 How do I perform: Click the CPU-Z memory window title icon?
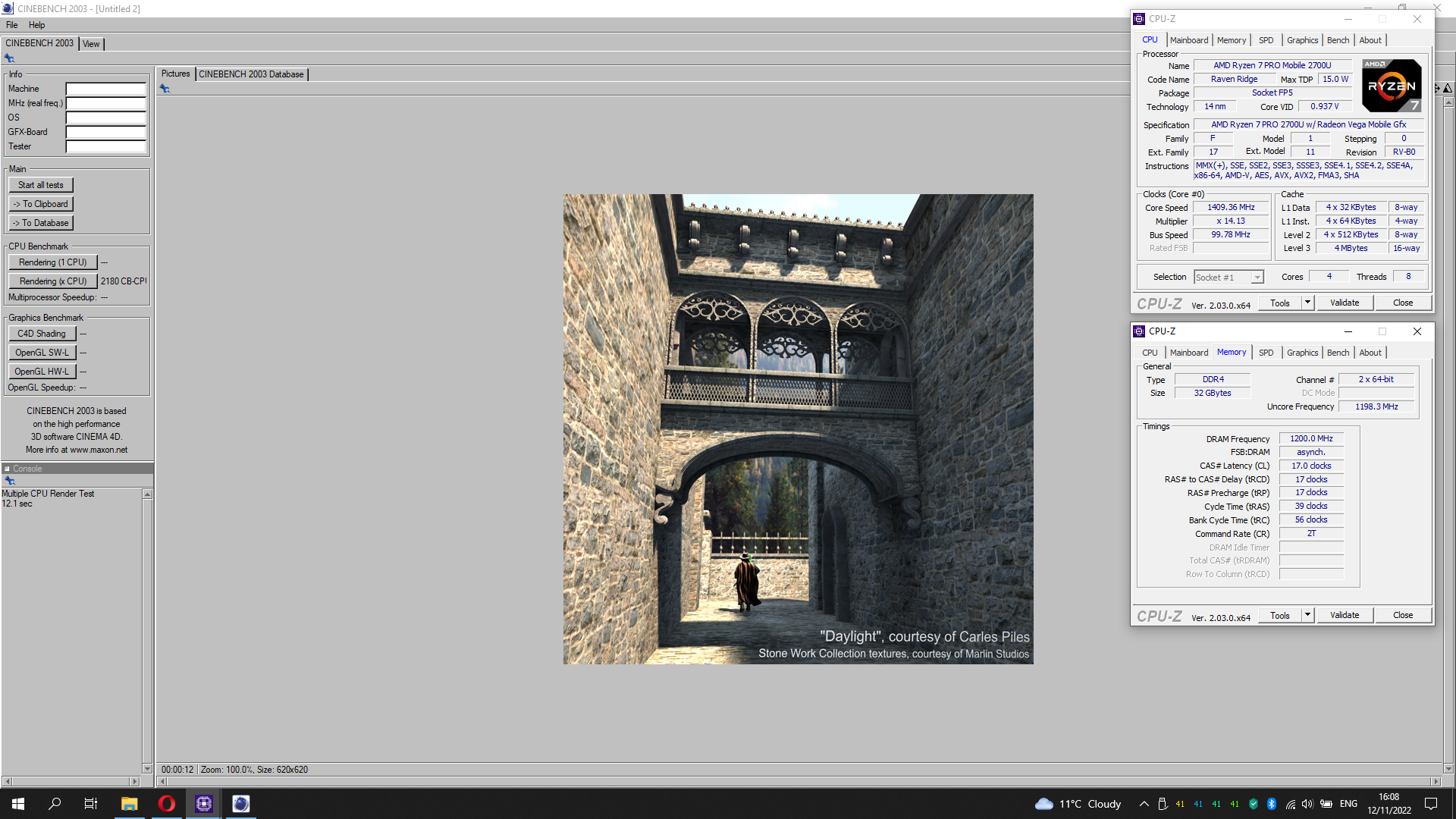[1139, 331]
